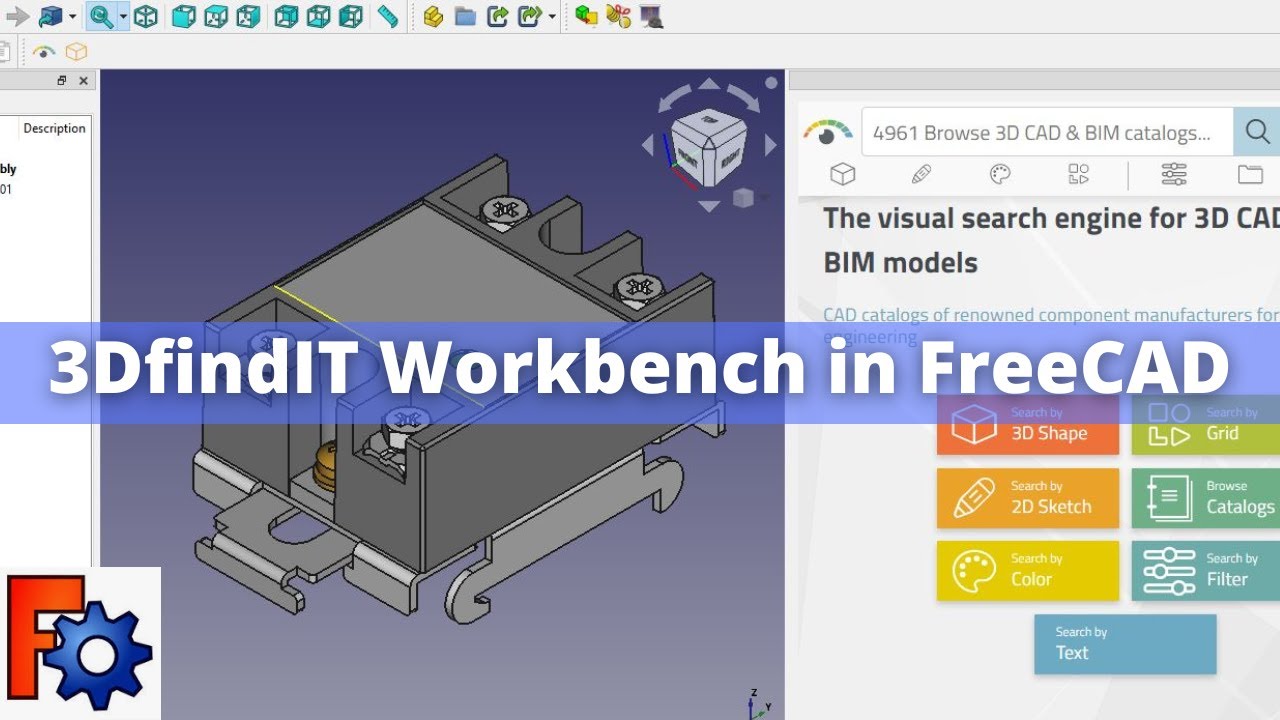Click the green-arrow link actions icon
Screen dimensions: 1280x720
pos(530,16)
